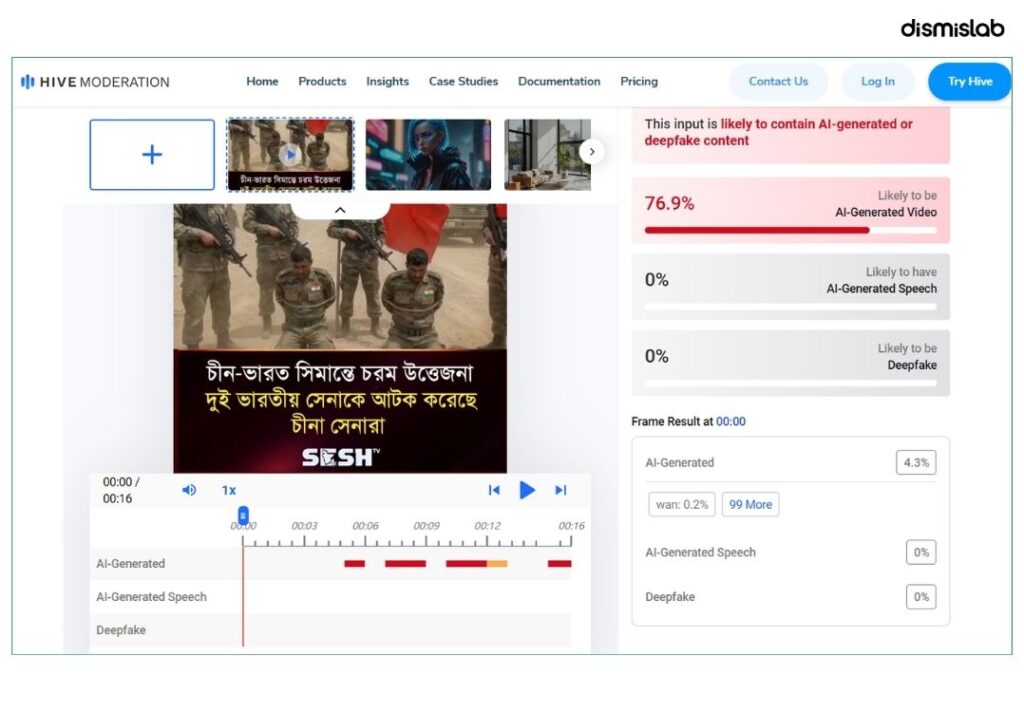Show next samples with the right chevron

click(592, 152)
